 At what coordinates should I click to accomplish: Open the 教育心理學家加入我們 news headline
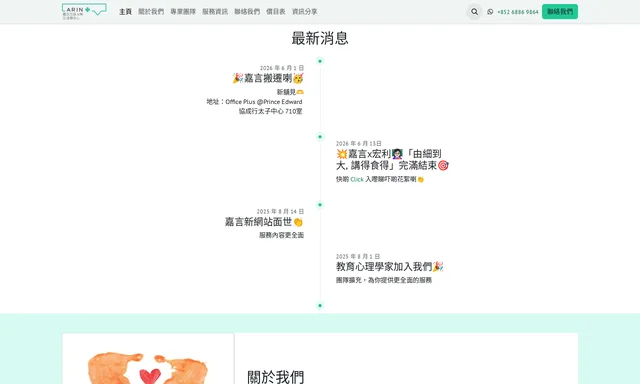[389, 266]
